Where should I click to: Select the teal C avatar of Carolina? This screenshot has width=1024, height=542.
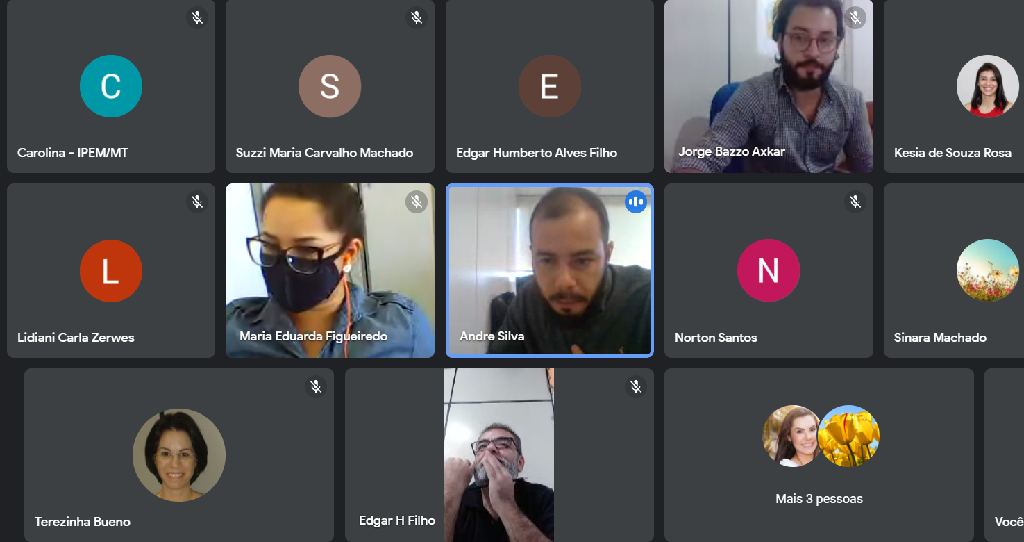tap(111, 86)
